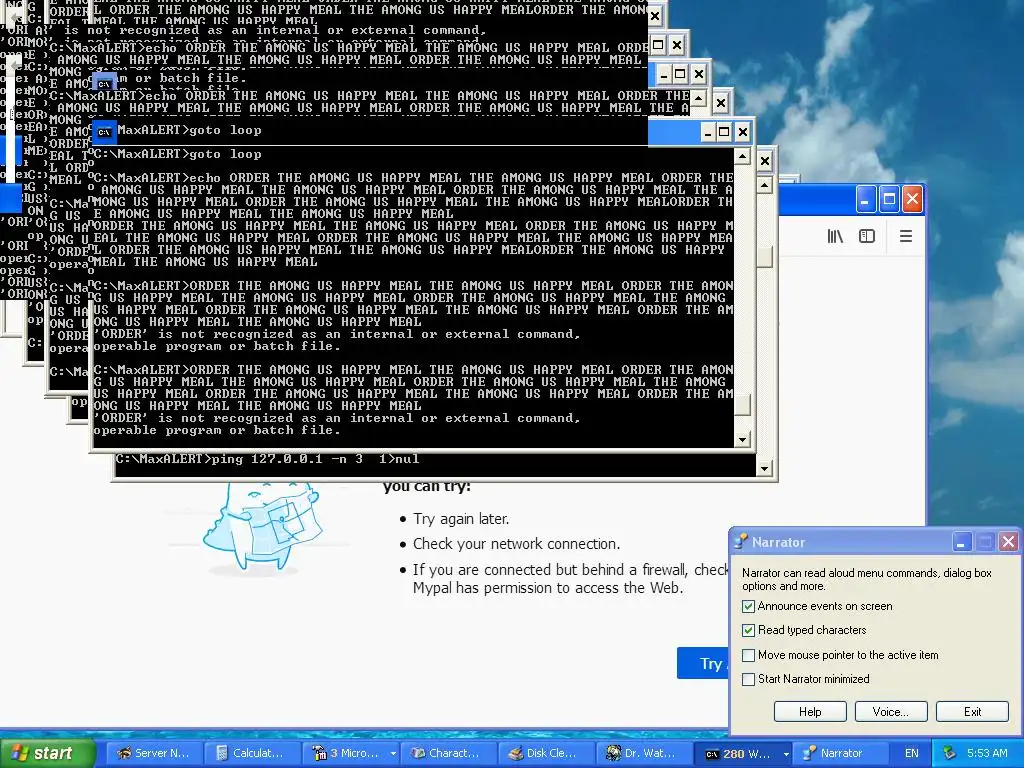Maximize the Mypal browser window
Viewport: 1024px width, 768px height.
tap(889, 200)
